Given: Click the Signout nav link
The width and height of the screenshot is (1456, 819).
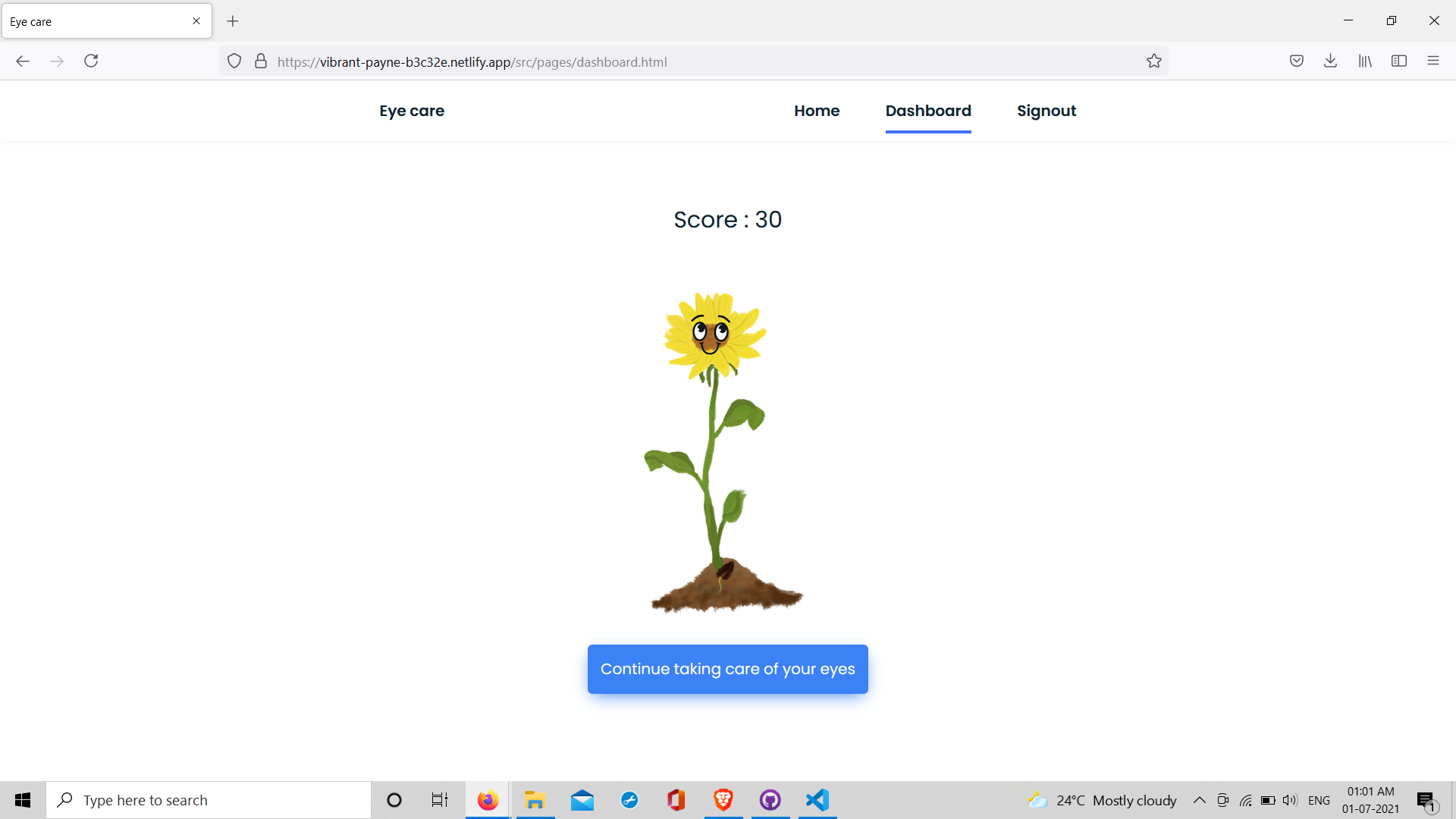Looking at the screenshot, I should 1046,111.
